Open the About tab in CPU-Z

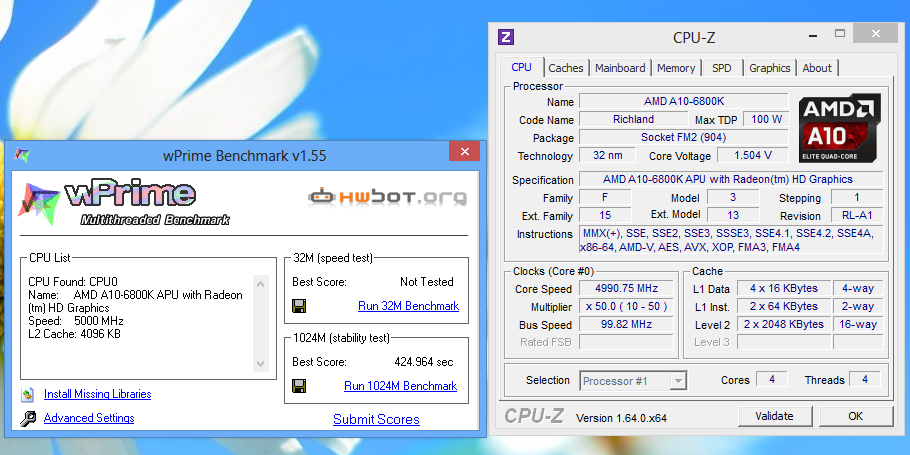click(x=817, y=68)
